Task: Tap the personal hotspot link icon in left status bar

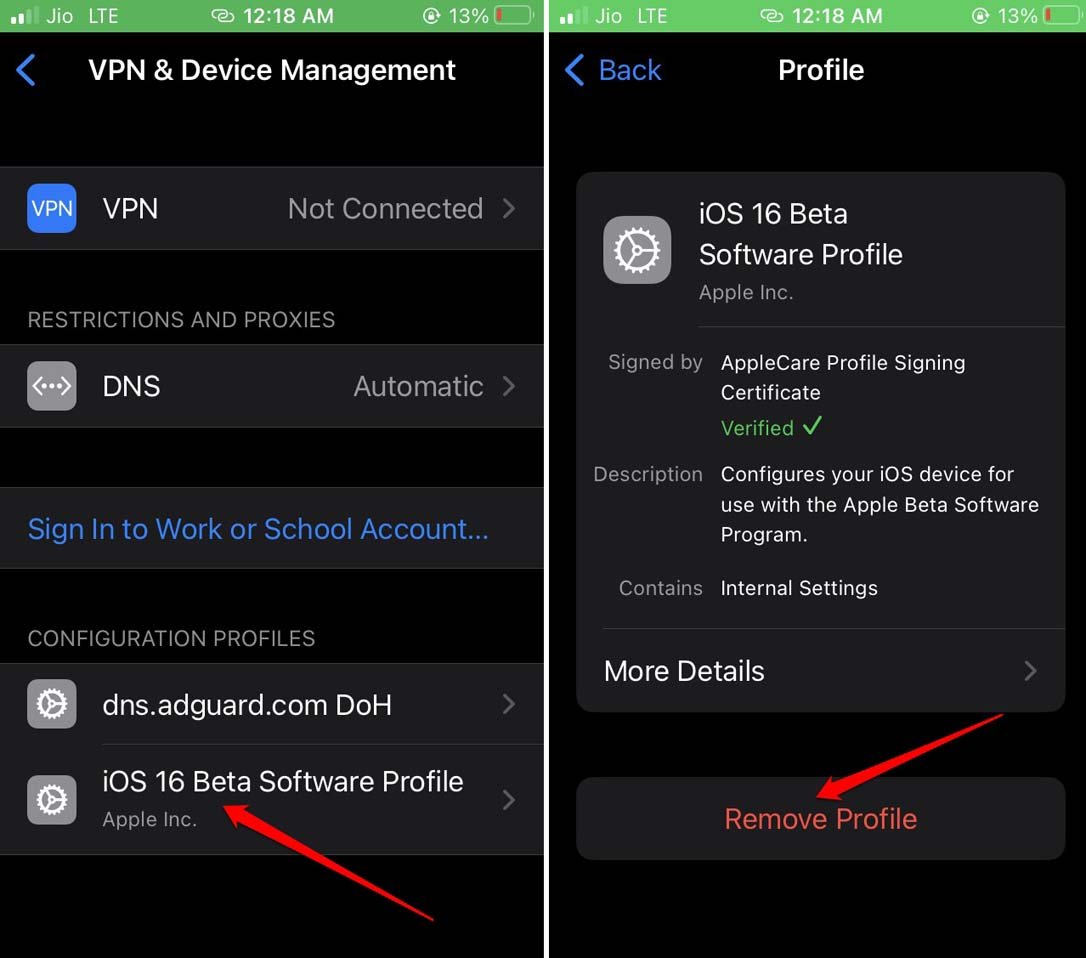Action: pos(223,15)
